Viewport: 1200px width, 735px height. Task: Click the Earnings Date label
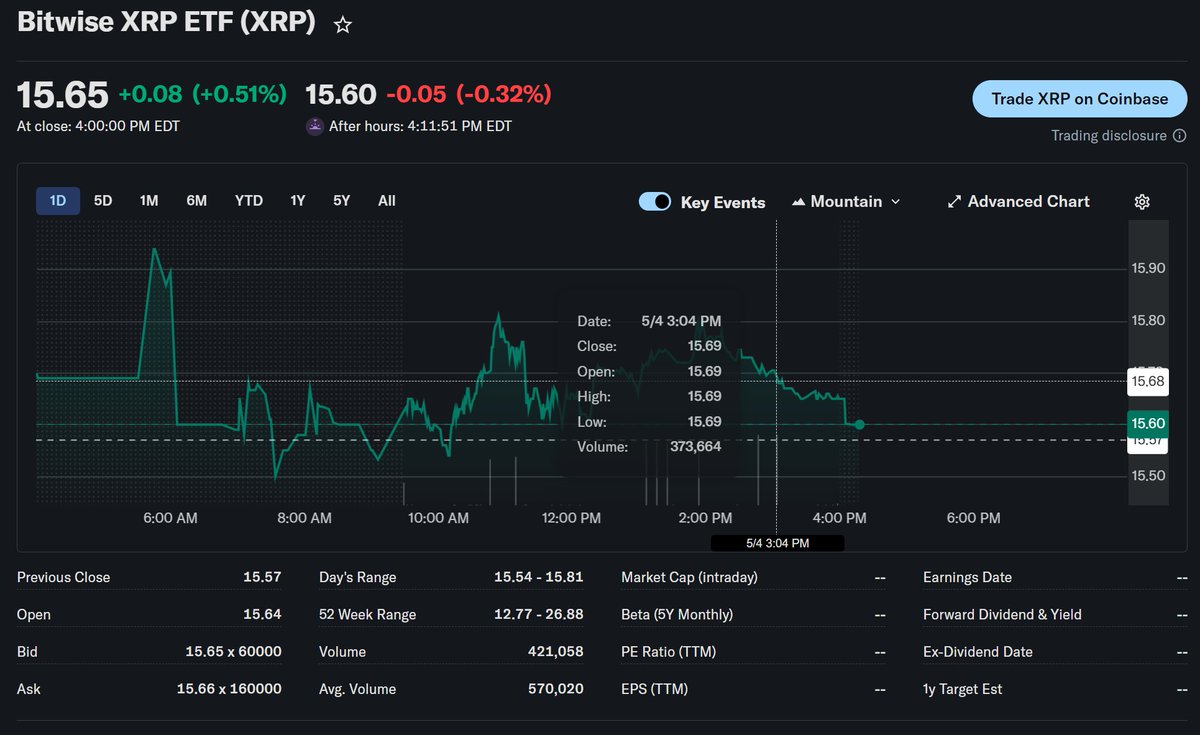click(967, 577)
